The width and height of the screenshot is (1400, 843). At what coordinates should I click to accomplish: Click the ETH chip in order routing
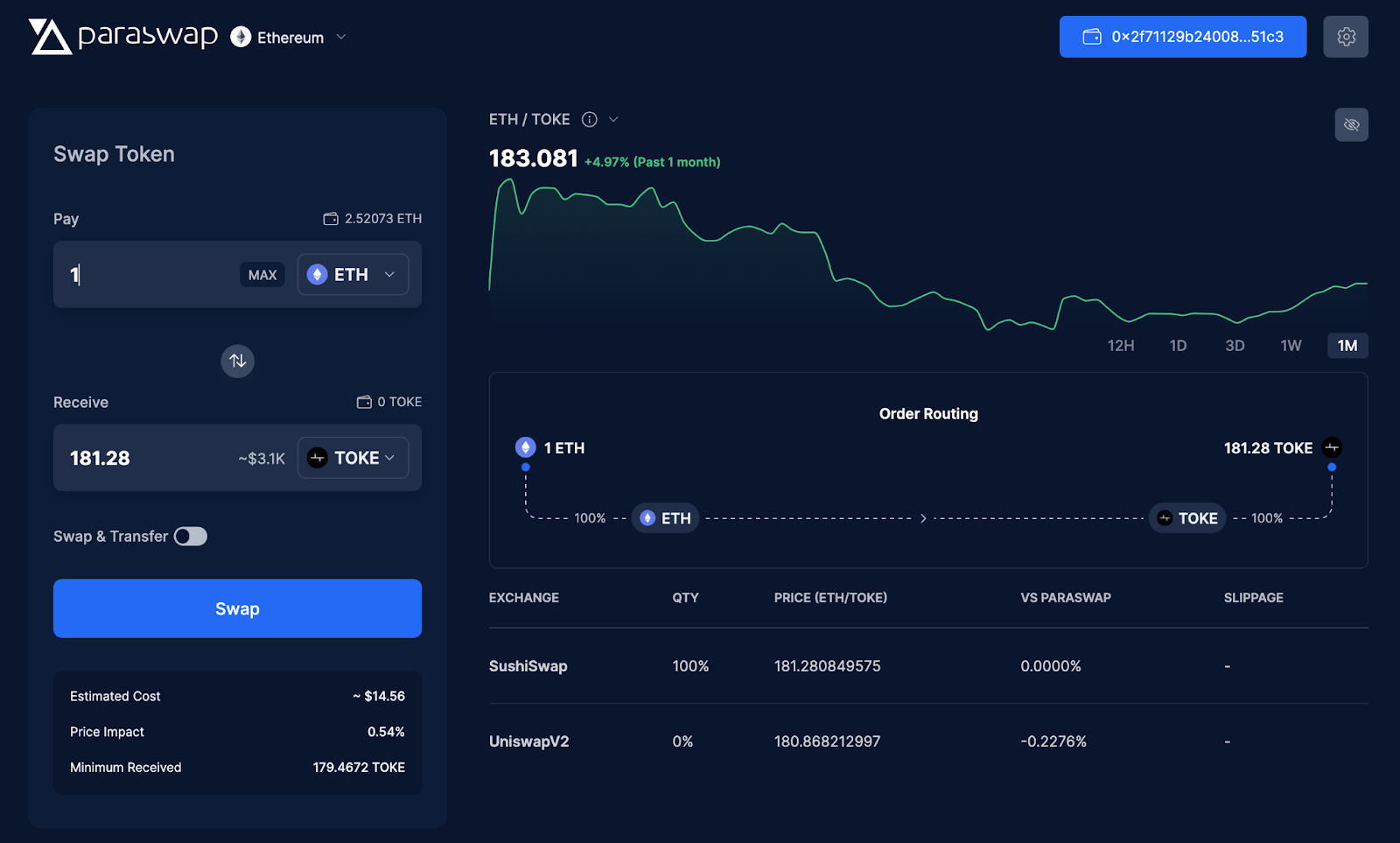coord(666,518)
